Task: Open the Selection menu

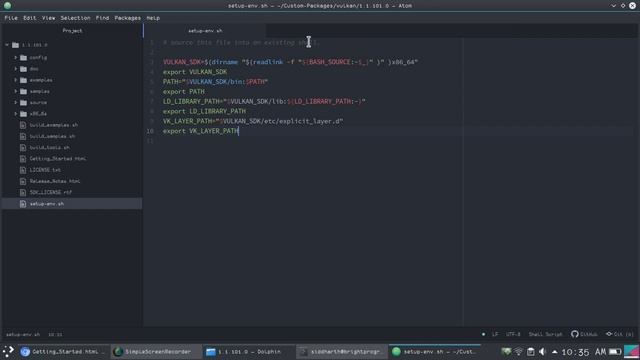Action: 75,18
